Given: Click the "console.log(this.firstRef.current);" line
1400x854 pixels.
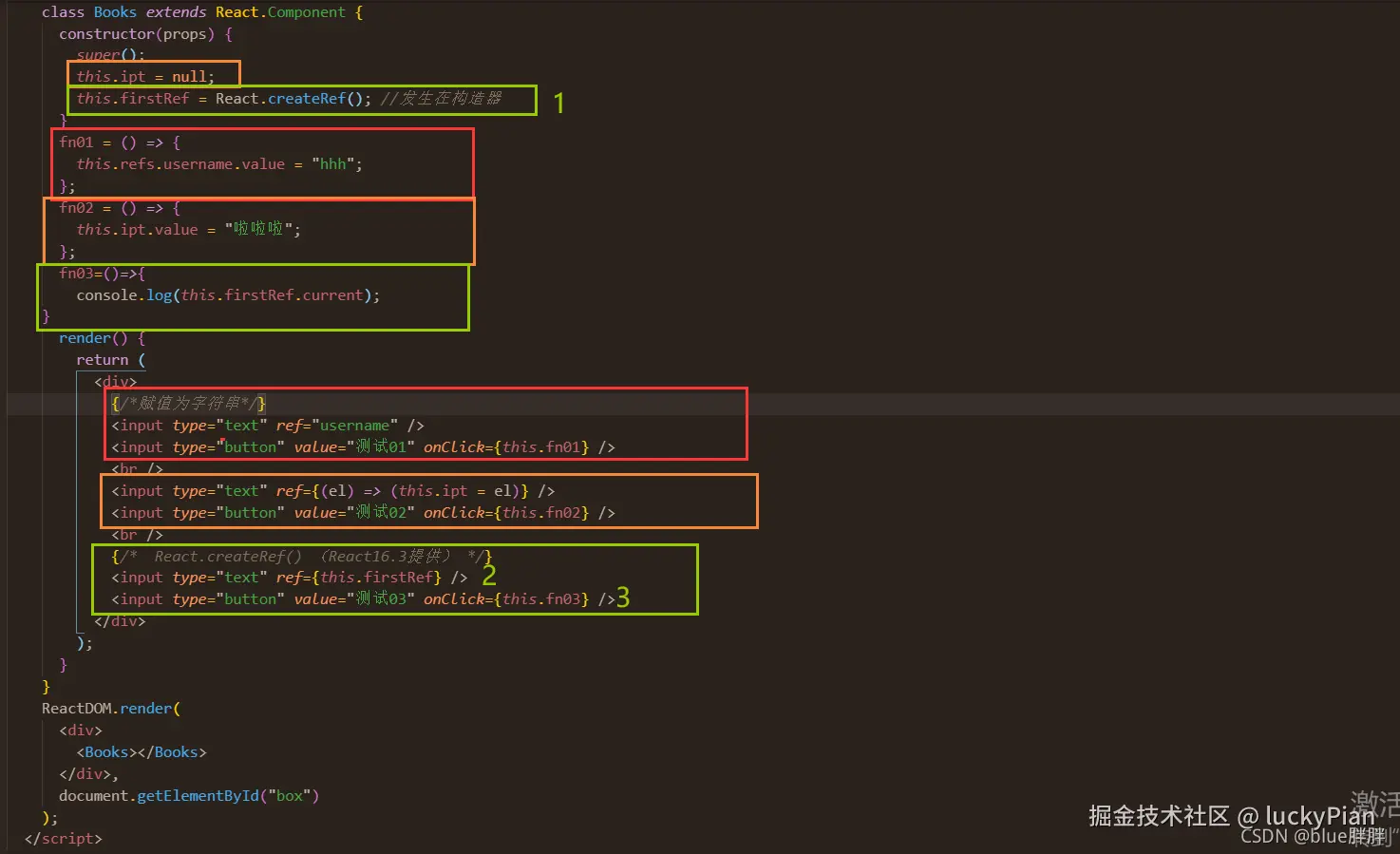Looking at the screenshot, I should [228, 295].
